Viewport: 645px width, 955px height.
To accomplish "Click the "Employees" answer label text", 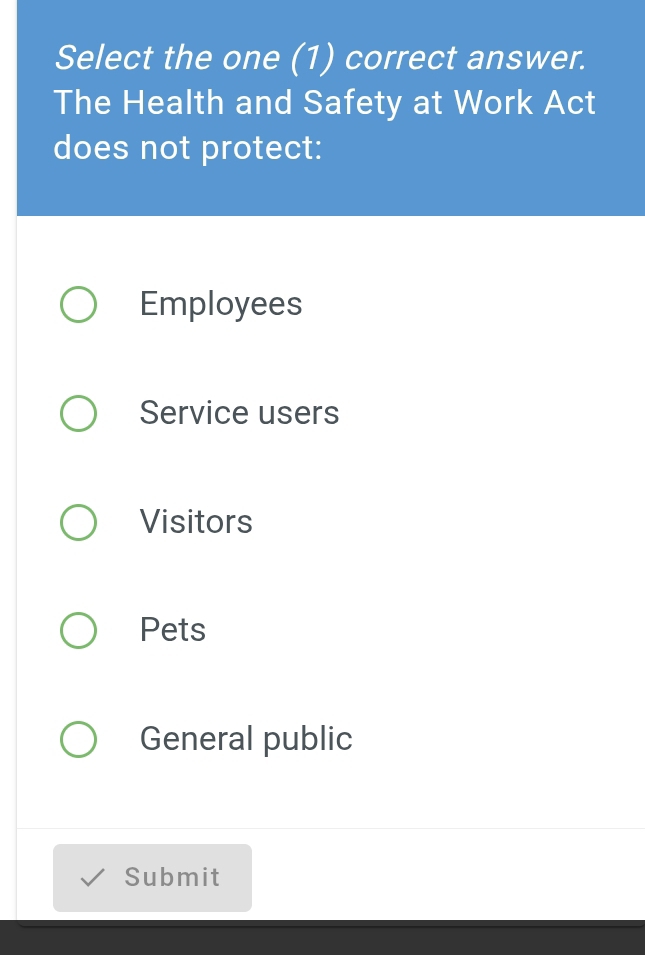I will tap(221, 304).
